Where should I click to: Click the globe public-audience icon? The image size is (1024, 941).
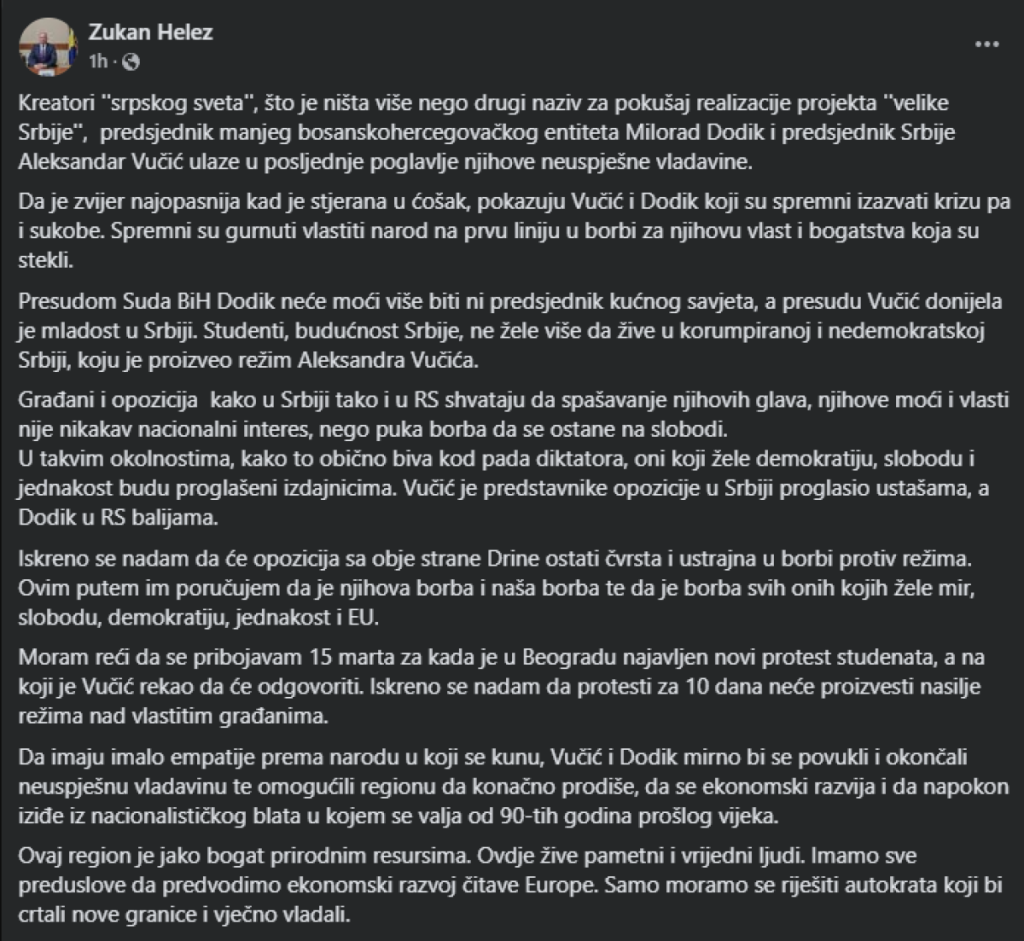132,61
